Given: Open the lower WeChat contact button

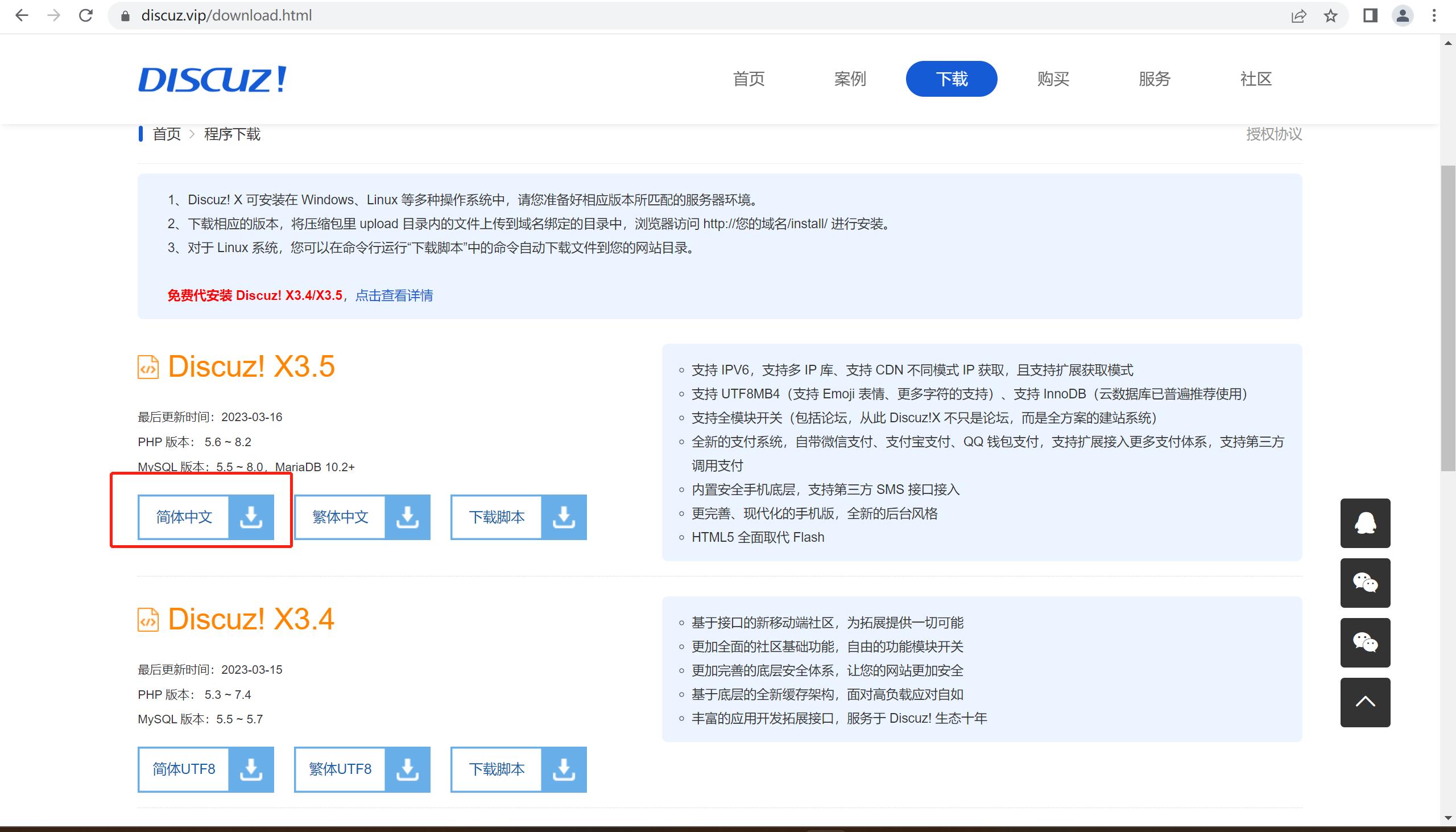Looking at the screenshot, I should coord(1365,642).
